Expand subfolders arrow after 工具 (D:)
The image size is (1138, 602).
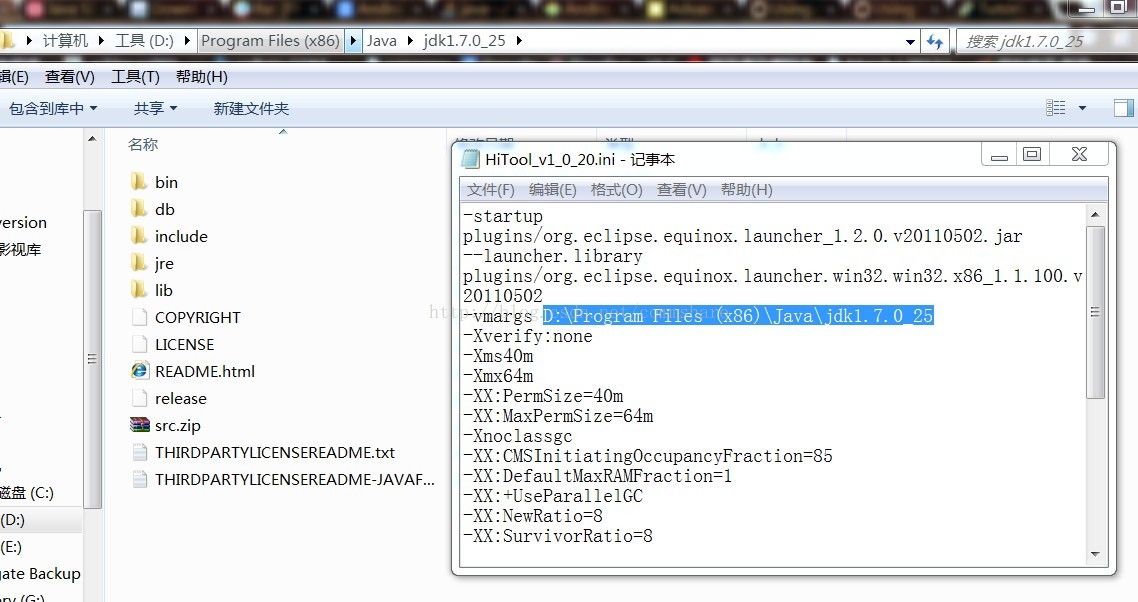[x=187, y=41]
